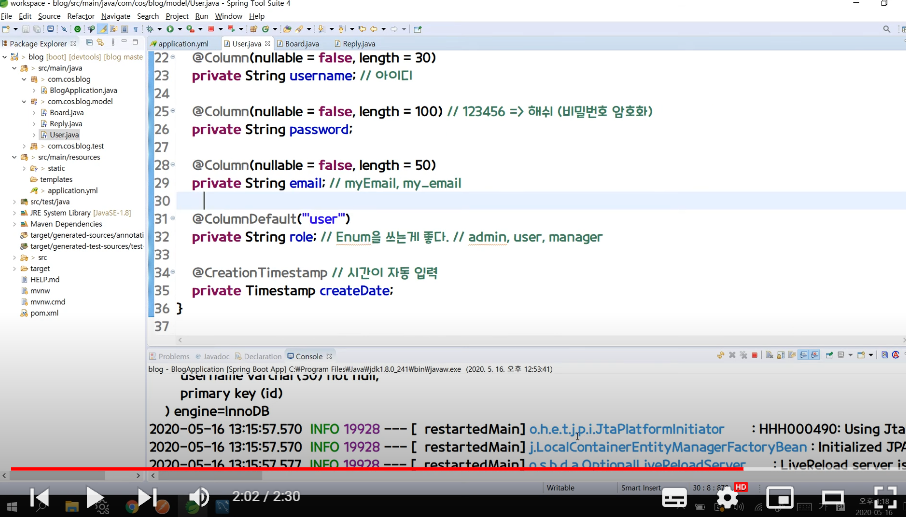Collapse the src/main/java tree node
This screenshot has height=517, width=906.
click(x=14, y=68)
